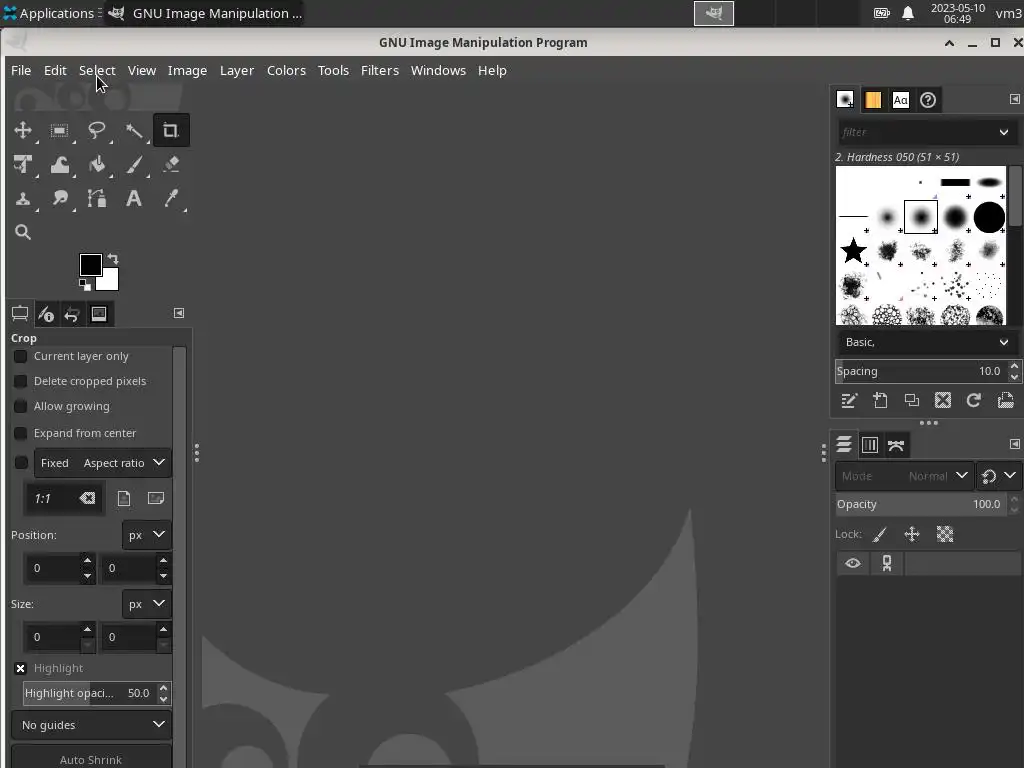This screenshot has height=768, width=1024.
Task: Toggle the Fixed aspect ratio checkbox
Action: click(x=21, y=462)
